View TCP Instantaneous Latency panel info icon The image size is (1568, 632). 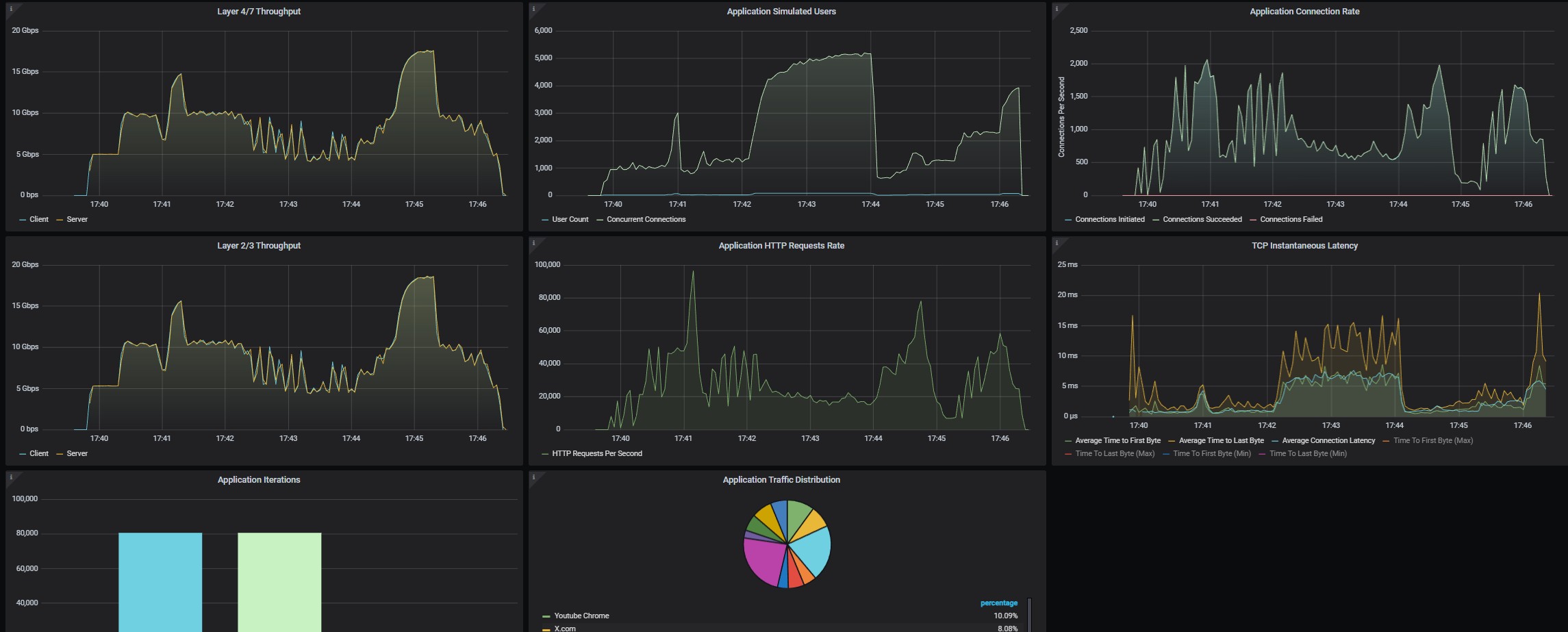coord(1057,243)
